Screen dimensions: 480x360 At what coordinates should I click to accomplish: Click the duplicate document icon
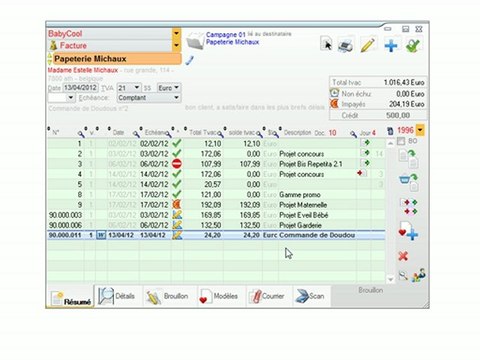coord(409,158)
